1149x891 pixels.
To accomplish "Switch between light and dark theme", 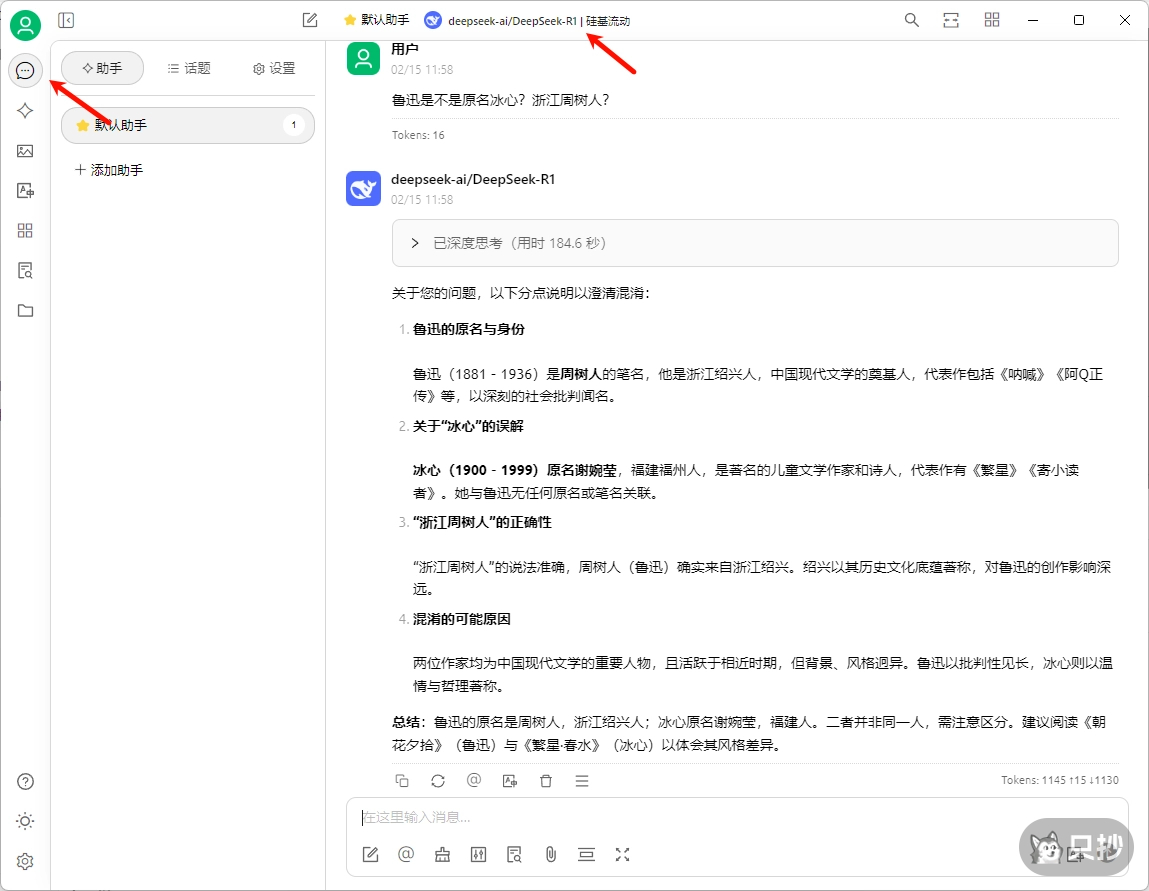I will tap(25, 820).
